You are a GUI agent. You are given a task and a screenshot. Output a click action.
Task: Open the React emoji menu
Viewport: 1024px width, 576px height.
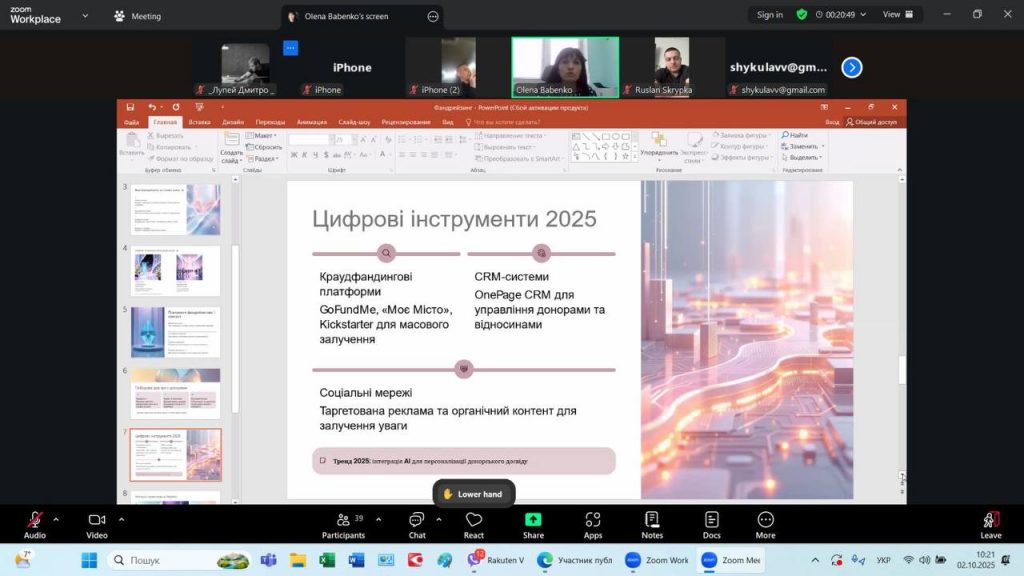[474, 524]
